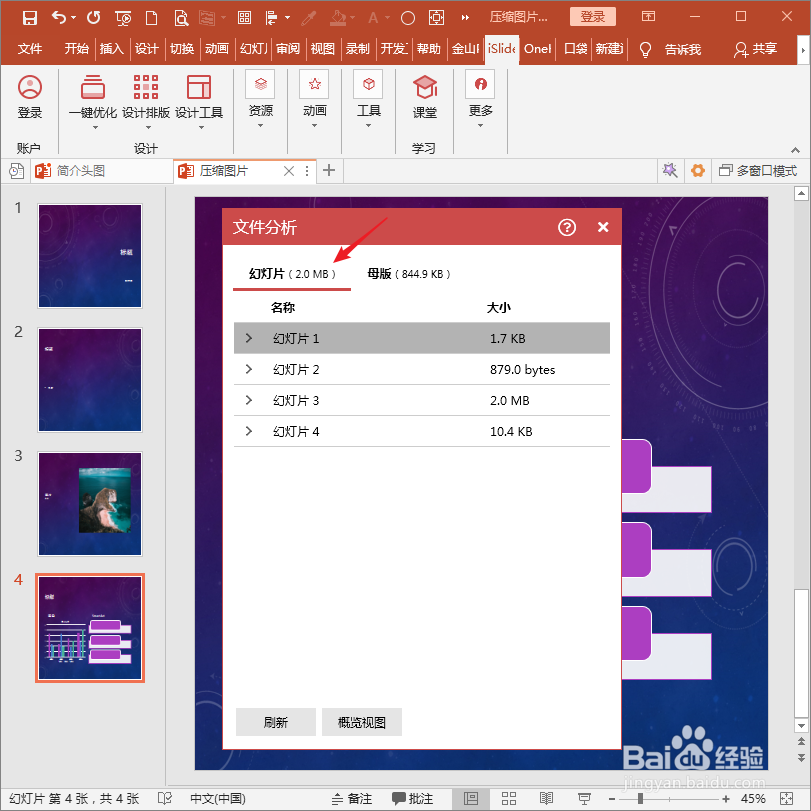
Task: Open a new document tab with plus
Action: (329, 170)
